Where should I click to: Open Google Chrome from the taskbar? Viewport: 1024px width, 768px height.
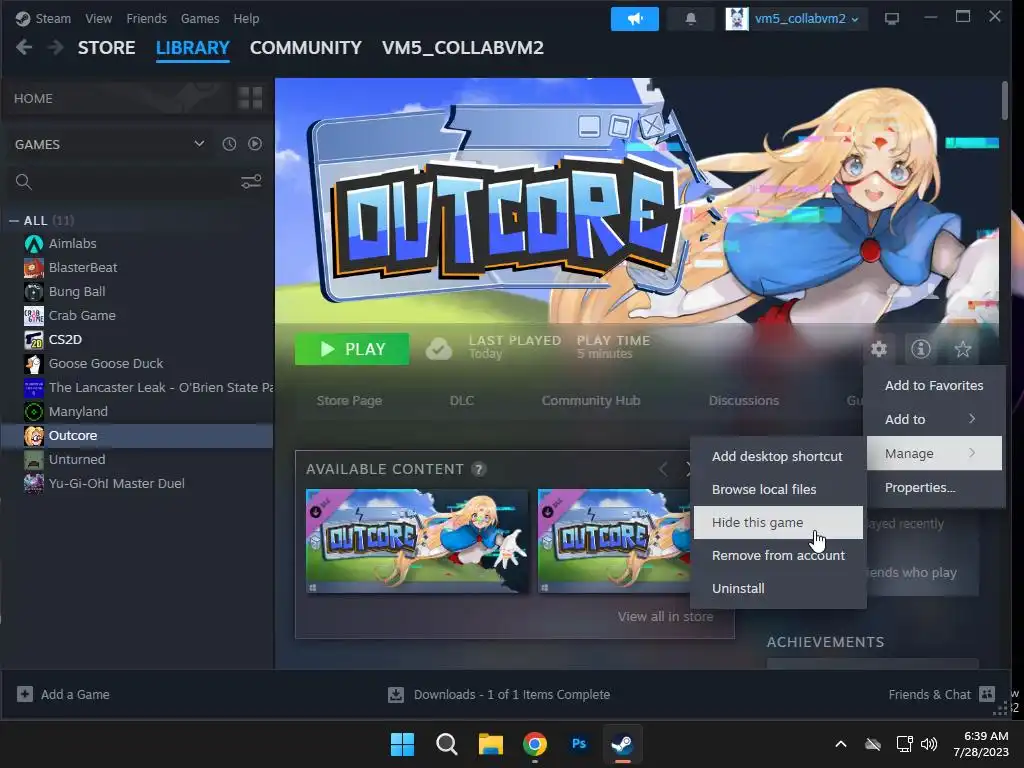(535, 744)
